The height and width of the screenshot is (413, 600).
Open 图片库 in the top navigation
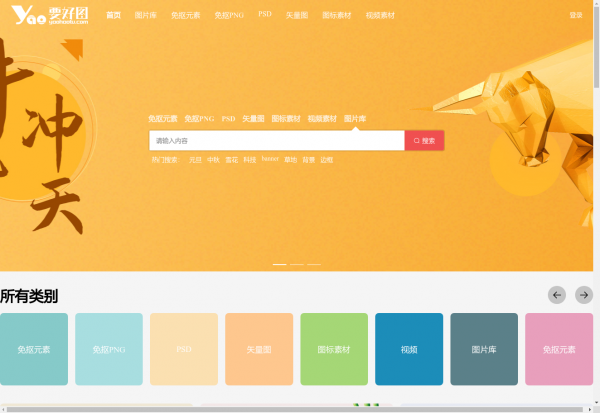[146, 16]
